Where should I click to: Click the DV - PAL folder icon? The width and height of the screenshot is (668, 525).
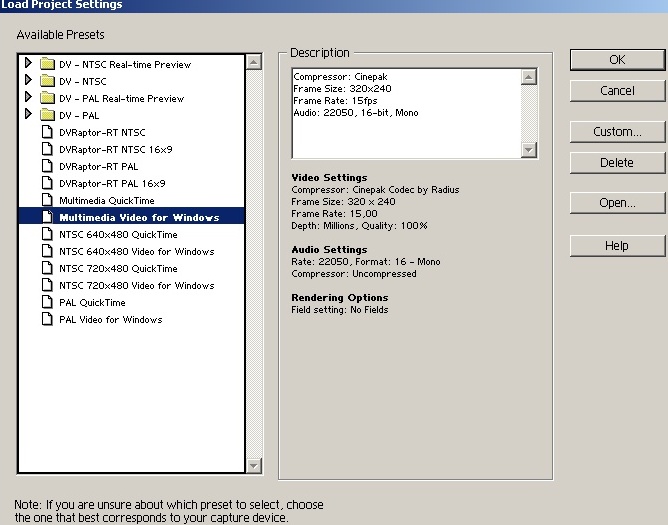tap(47, 115)
